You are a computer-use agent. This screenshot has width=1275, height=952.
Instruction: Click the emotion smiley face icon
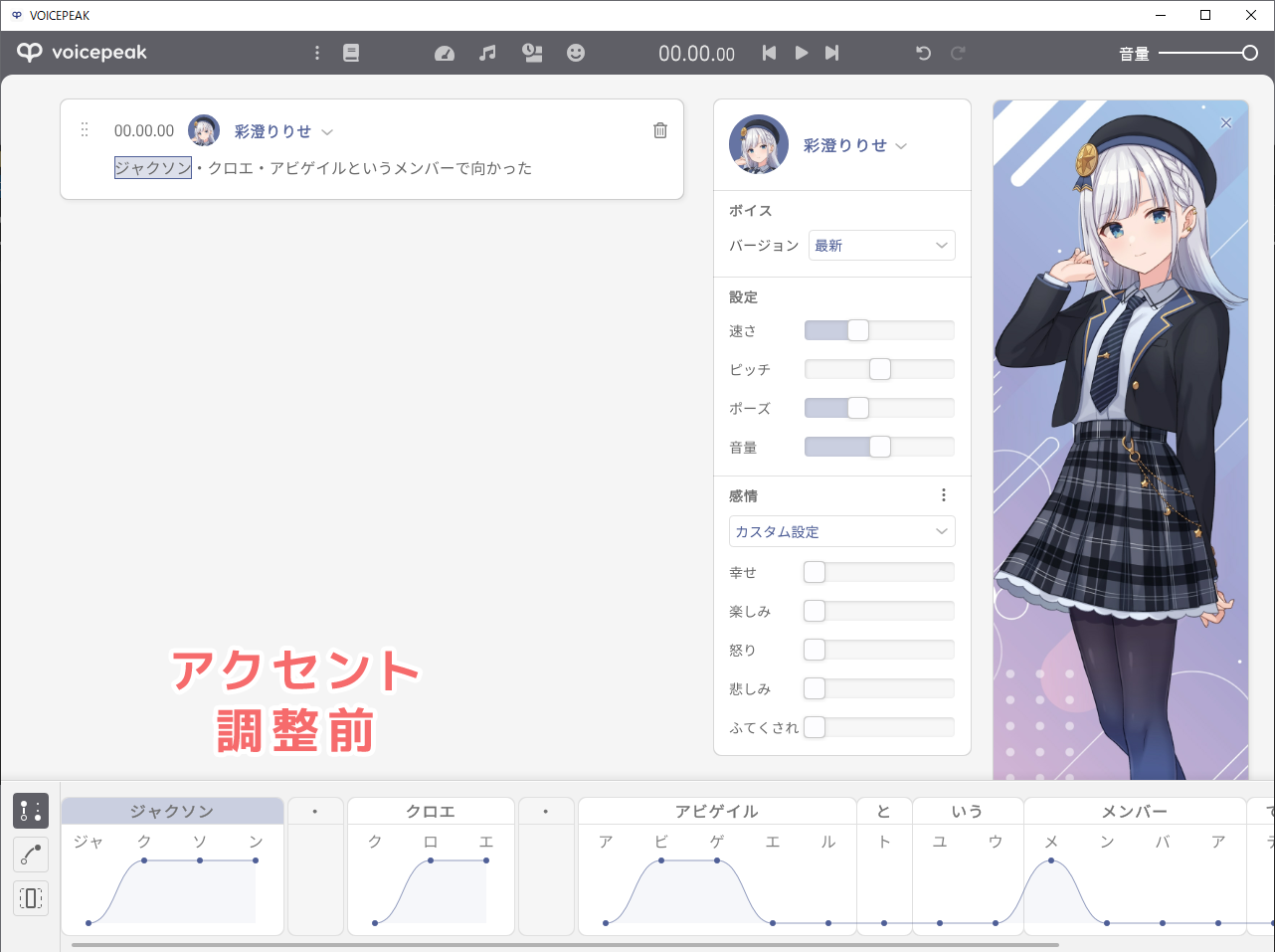[576, 53]
